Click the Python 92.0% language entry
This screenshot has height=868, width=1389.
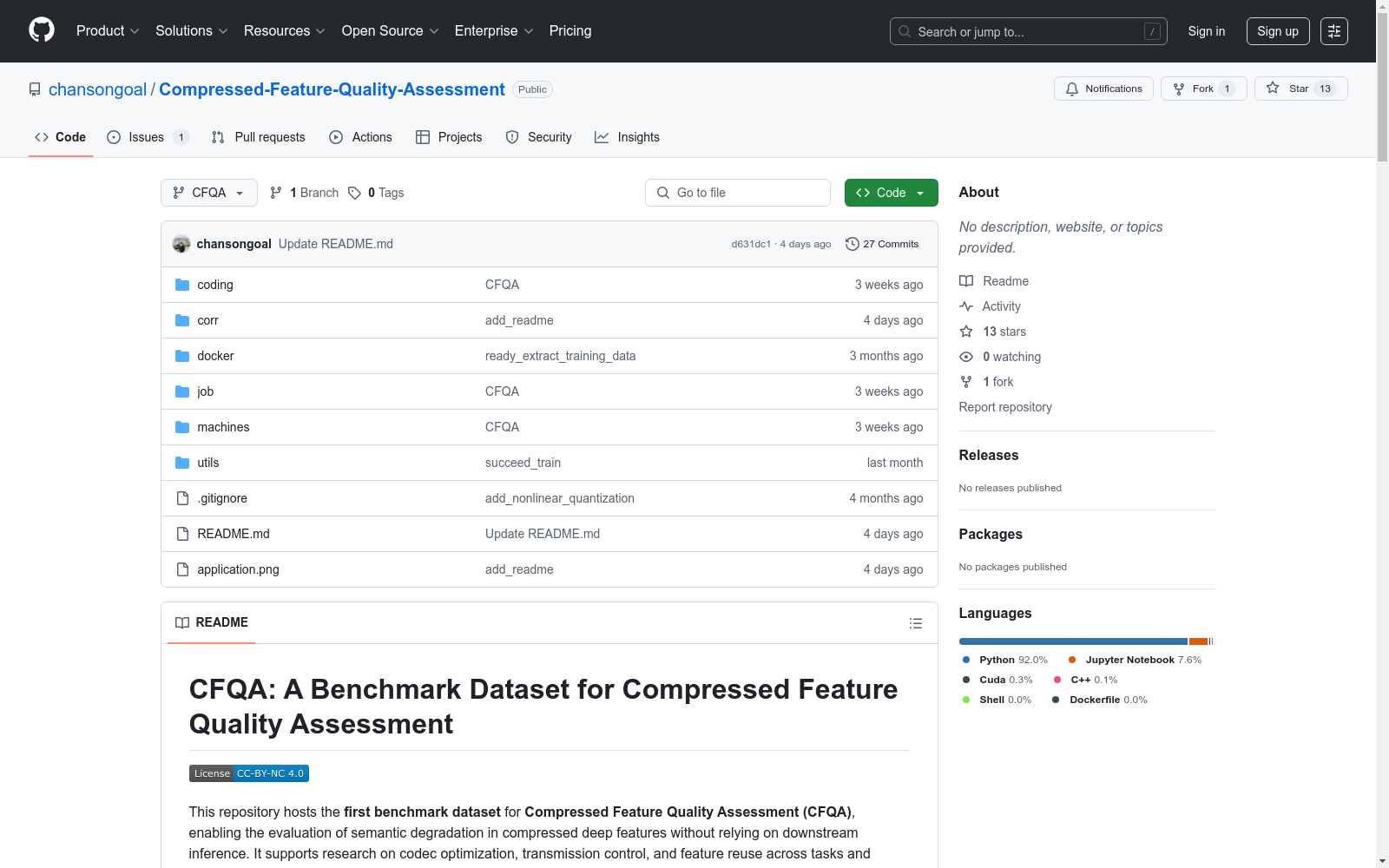[x=1004, y=660]
